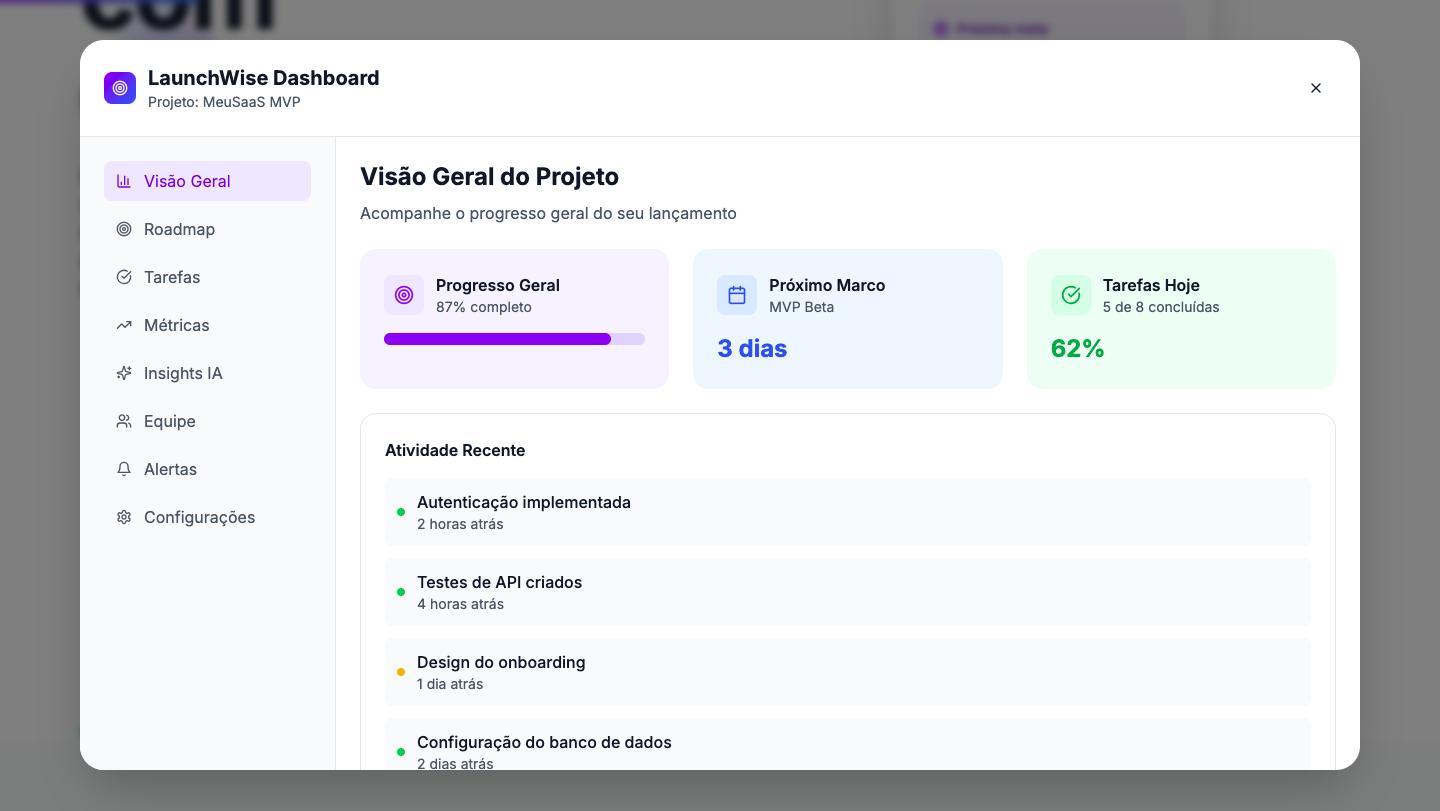Click the "Próximo Marco" card title
Screen dimensions: 1440x811
[x=827, y=285]
